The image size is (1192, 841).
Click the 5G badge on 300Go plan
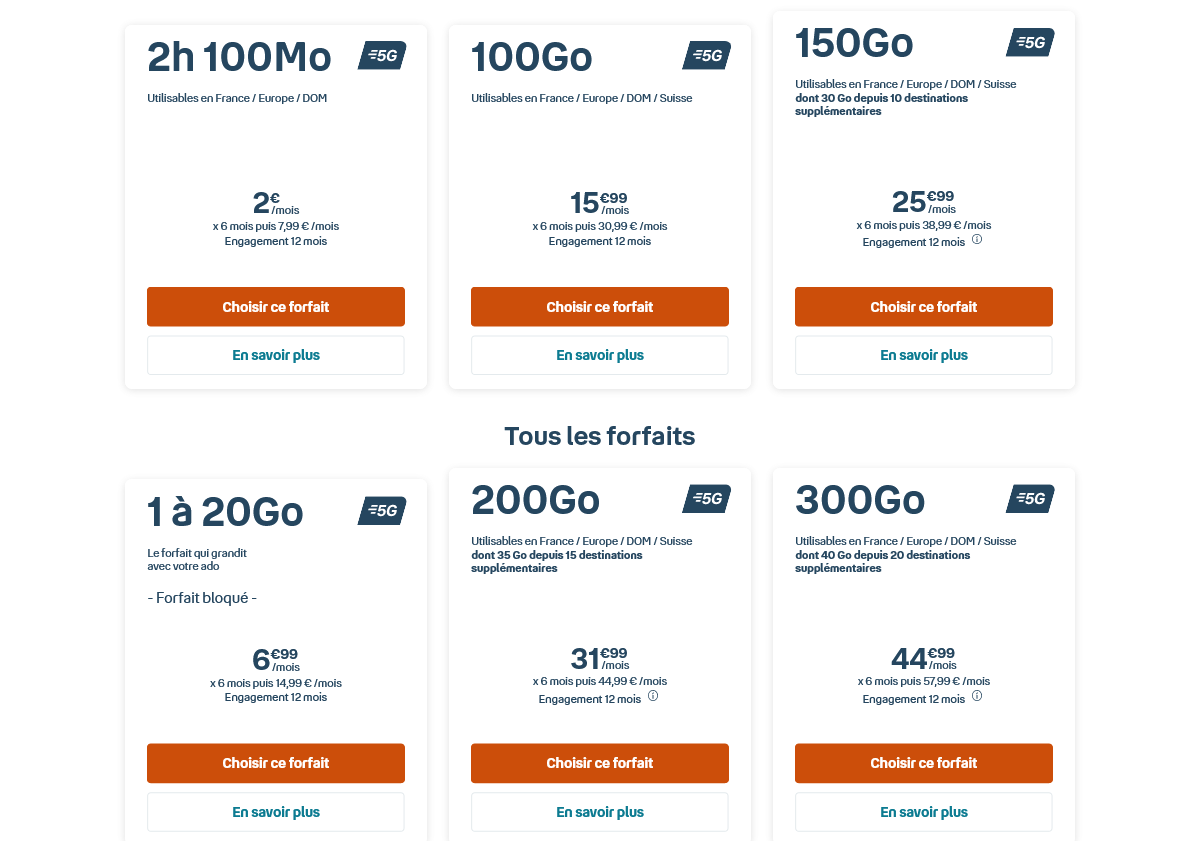[1030, 499]
